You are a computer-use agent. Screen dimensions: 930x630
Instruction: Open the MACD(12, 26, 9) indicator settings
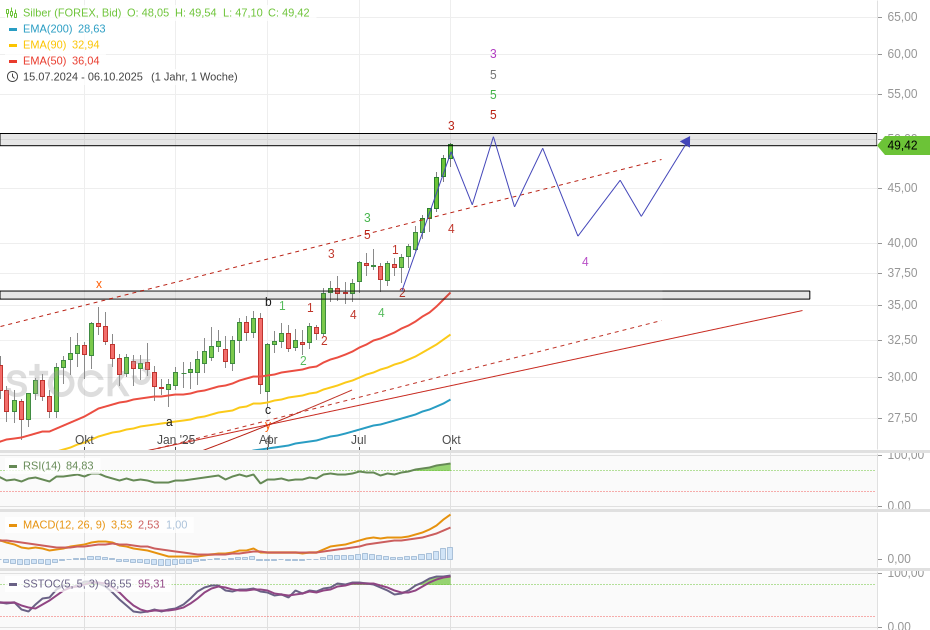click(64, 525)
